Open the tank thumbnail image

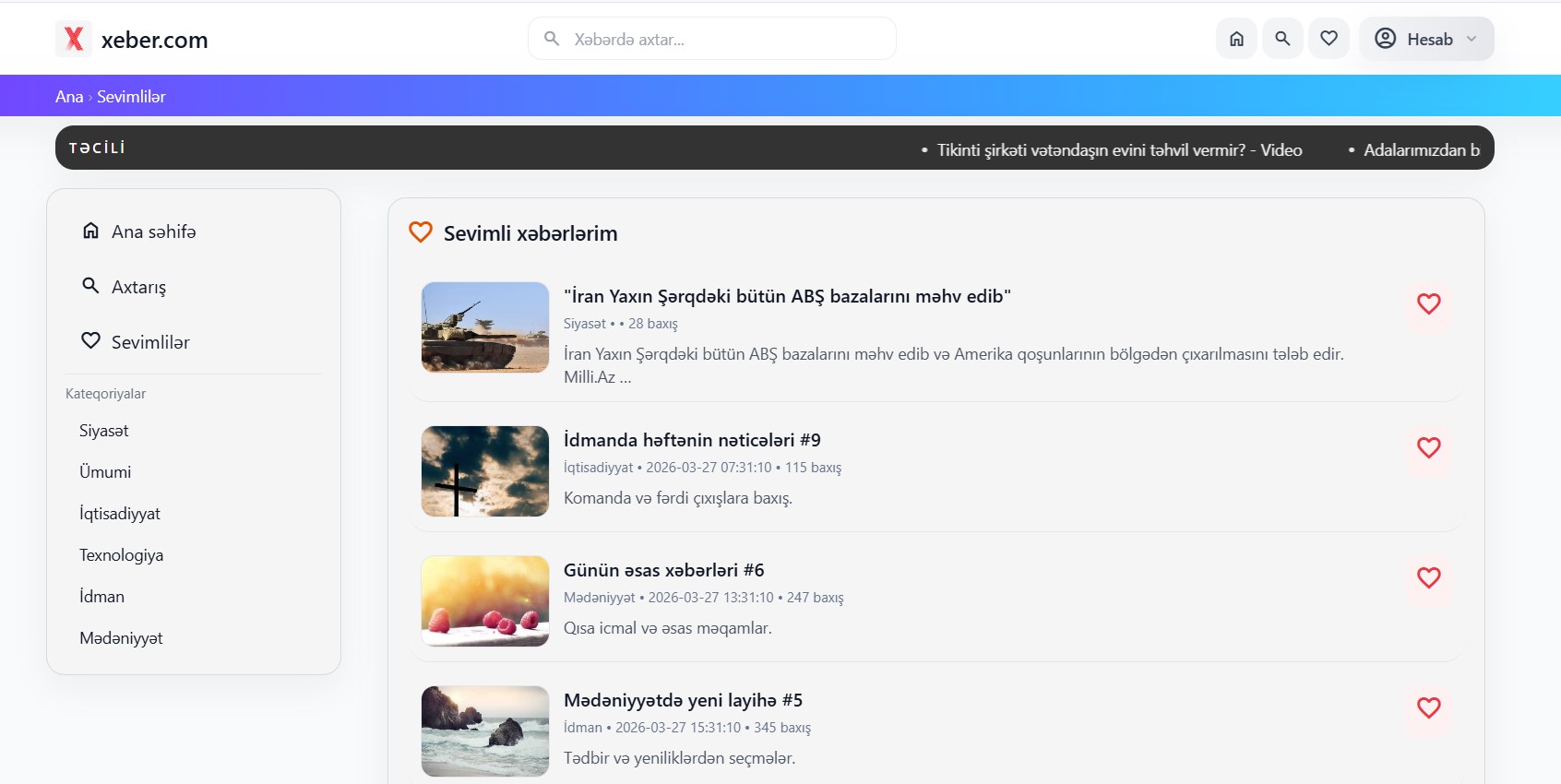[485, 327]
